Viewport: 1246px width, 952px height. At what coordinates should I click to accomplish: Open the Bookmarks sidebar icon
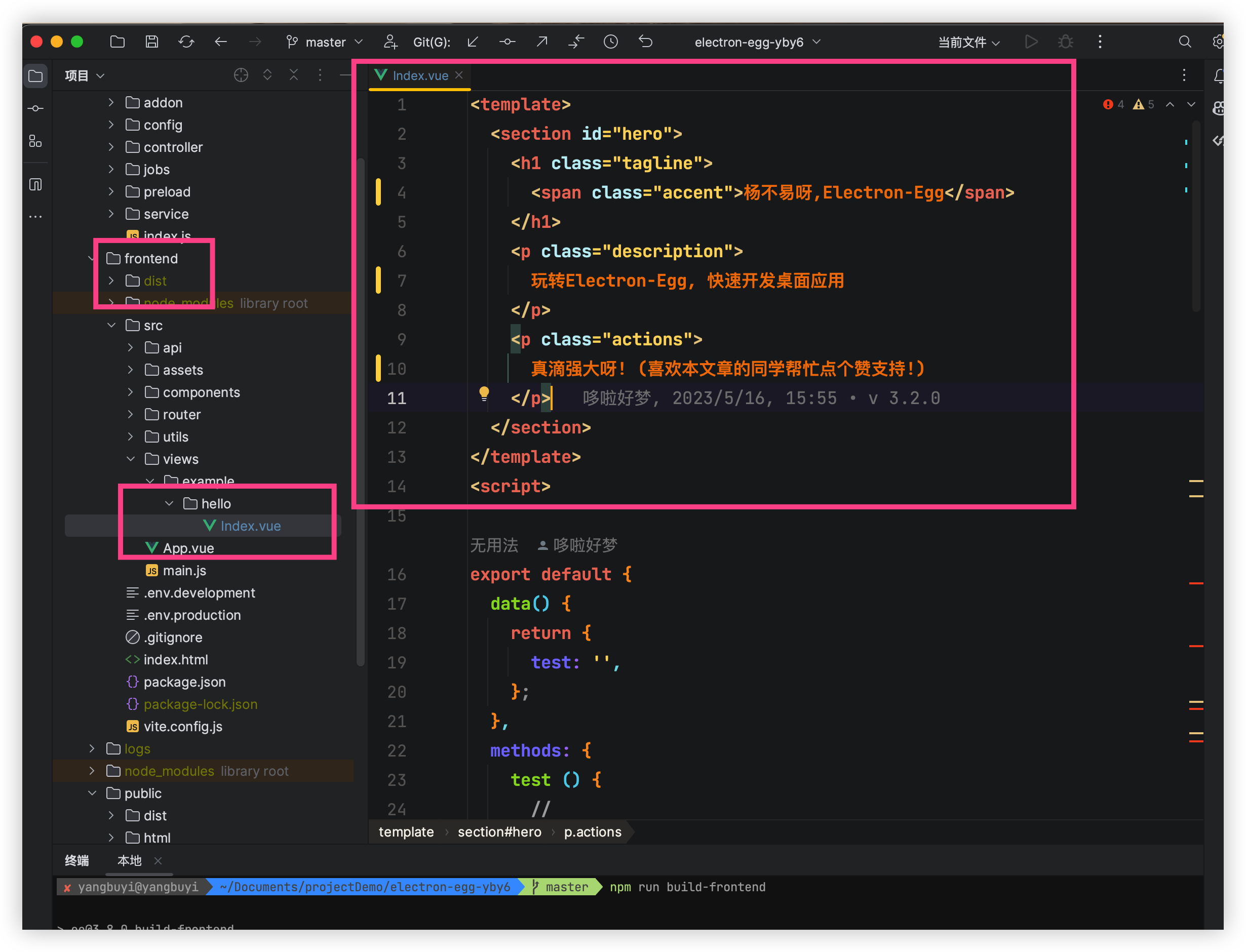(x=36, y=185)
